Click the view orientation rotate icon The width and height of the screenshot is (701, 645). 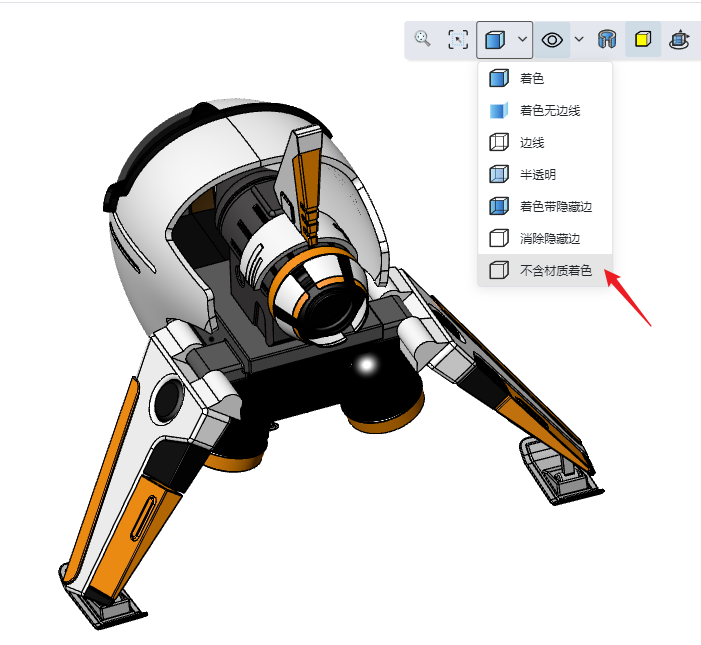click(x=679, y=39)
